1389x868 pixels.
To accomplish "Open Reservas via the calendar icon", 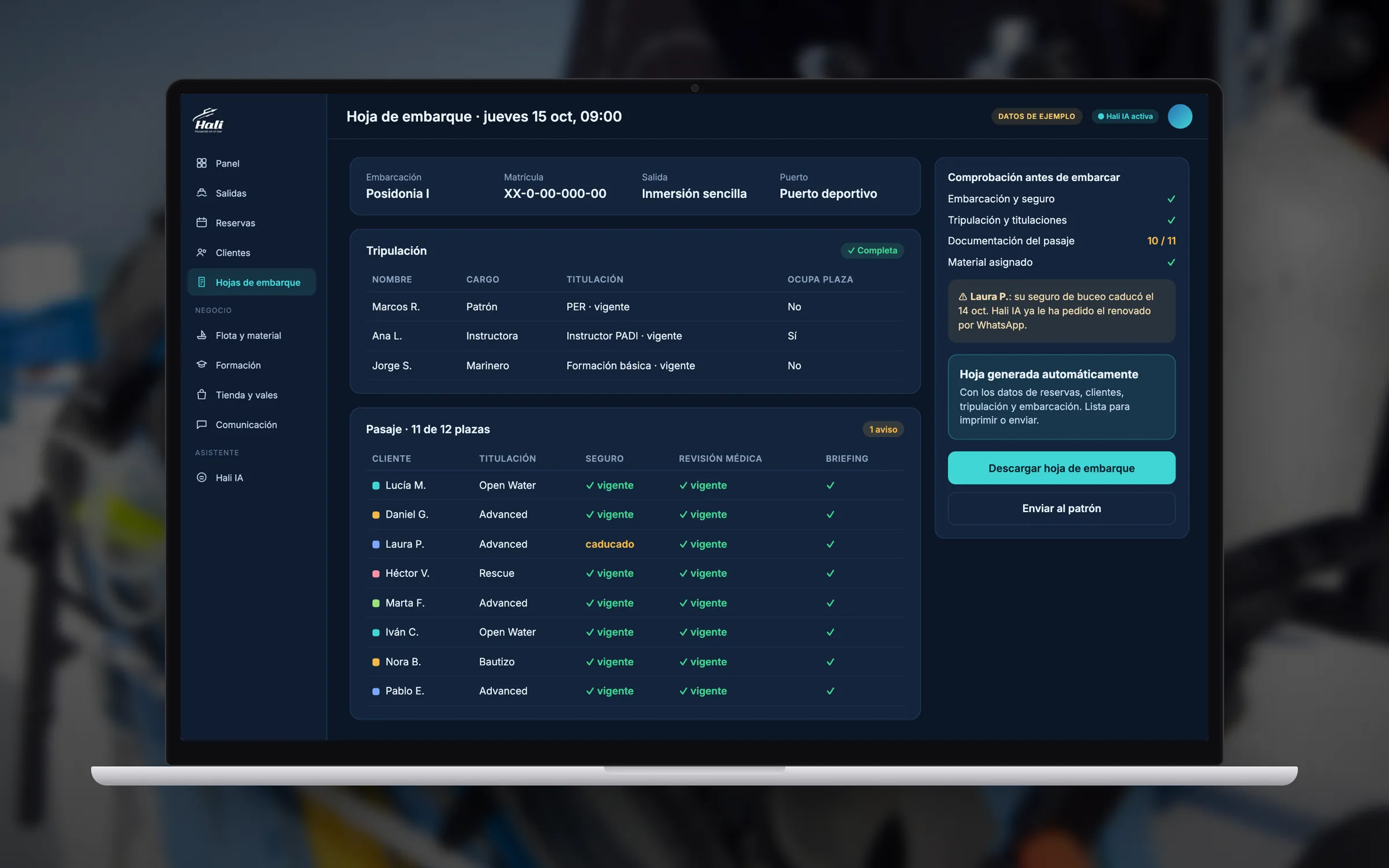I will tap(201, 223).
